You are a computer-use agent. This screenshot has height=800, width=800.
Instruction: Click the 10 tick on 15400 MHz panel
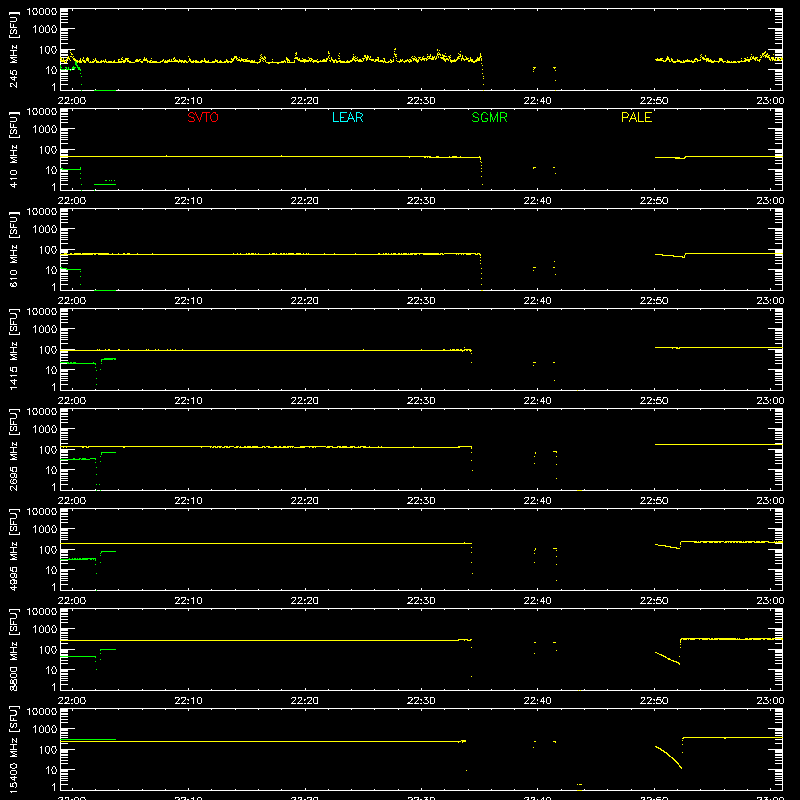51,770
